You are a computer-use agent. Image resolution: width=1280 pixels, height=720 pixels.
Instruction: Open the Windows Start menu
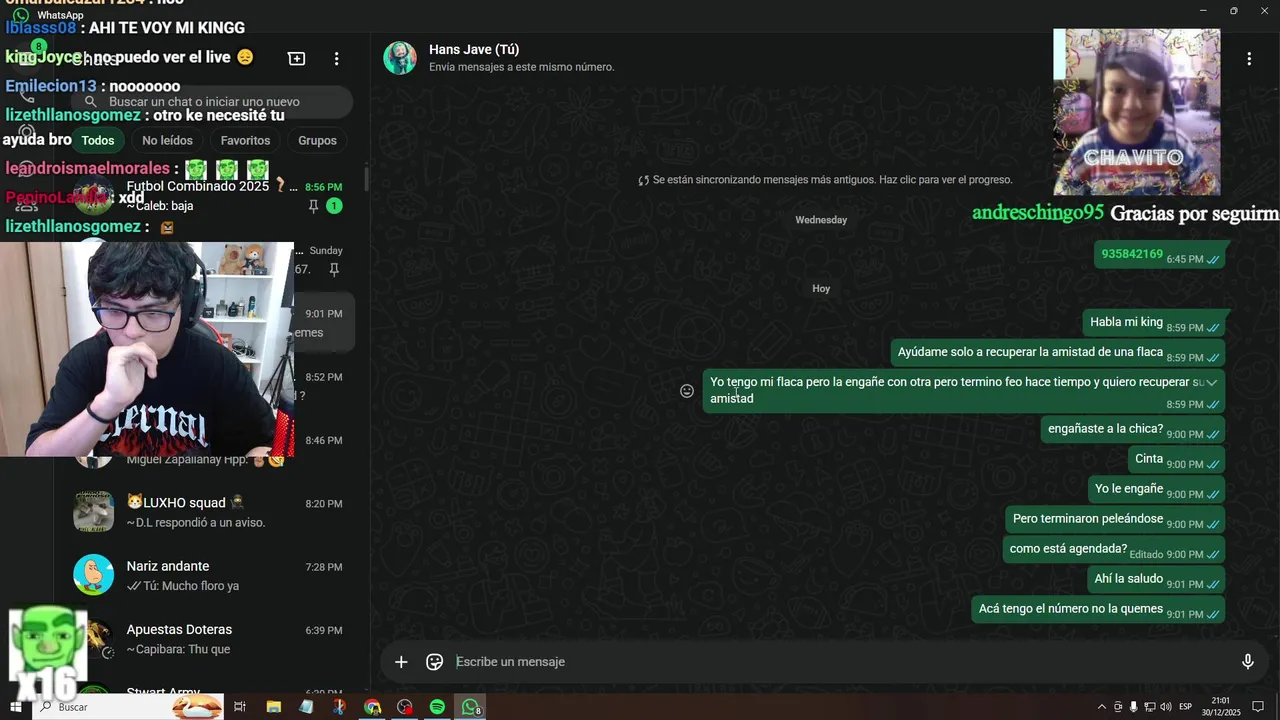(15, 707)
